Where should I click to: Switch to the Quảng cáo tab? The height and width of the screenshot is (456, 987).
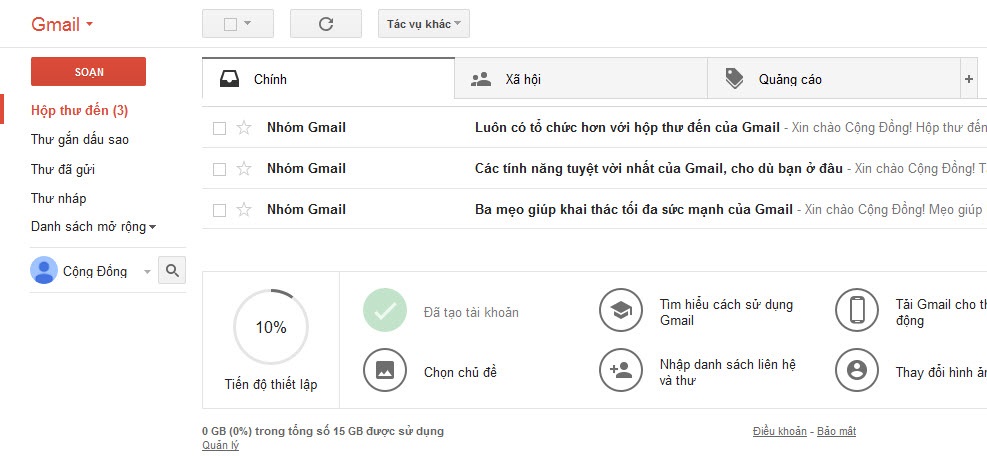pos(834,79)
